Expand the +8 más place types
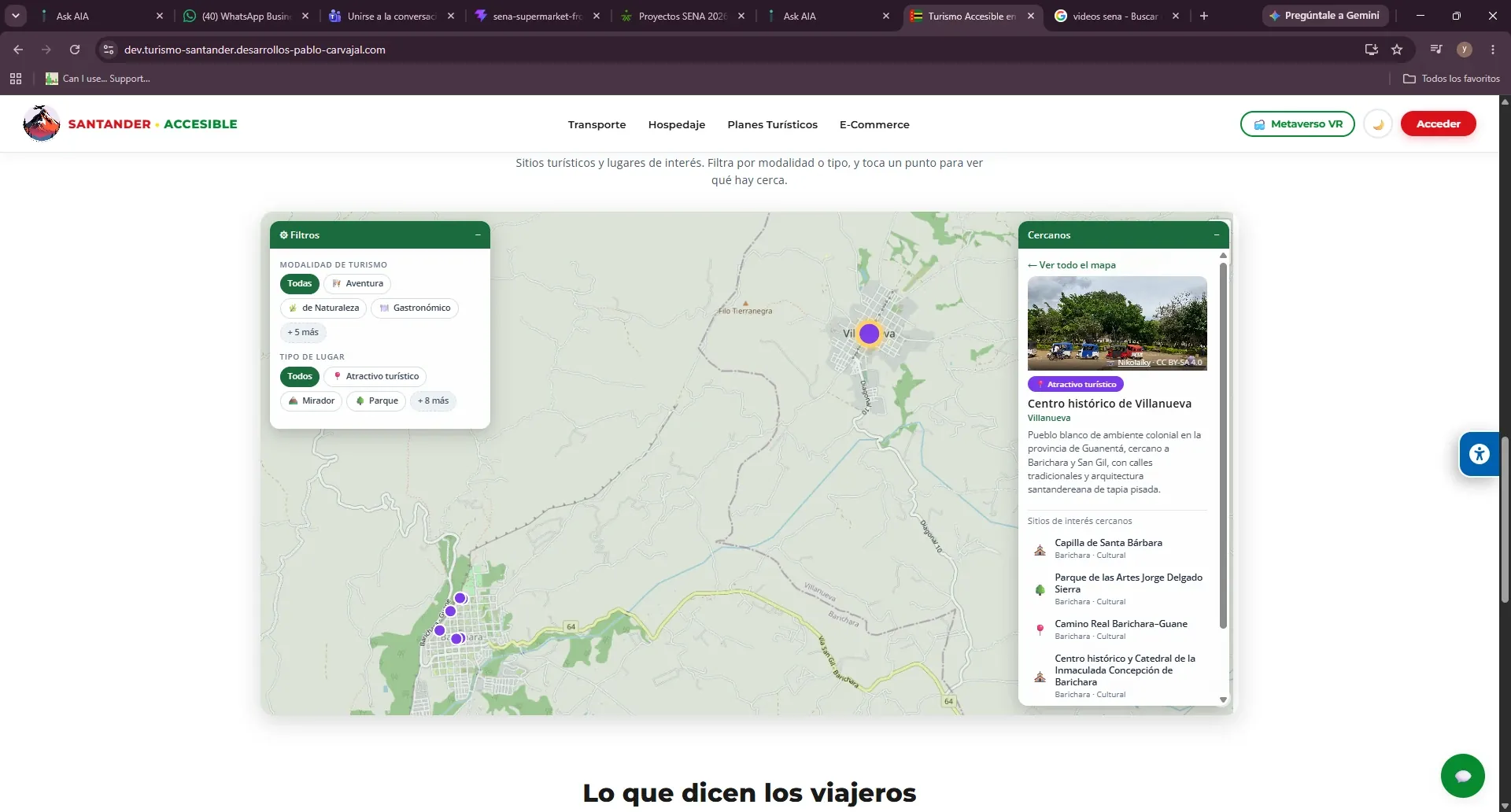The width and height of the screenshot is (1511, 812). tap(433, 401)
